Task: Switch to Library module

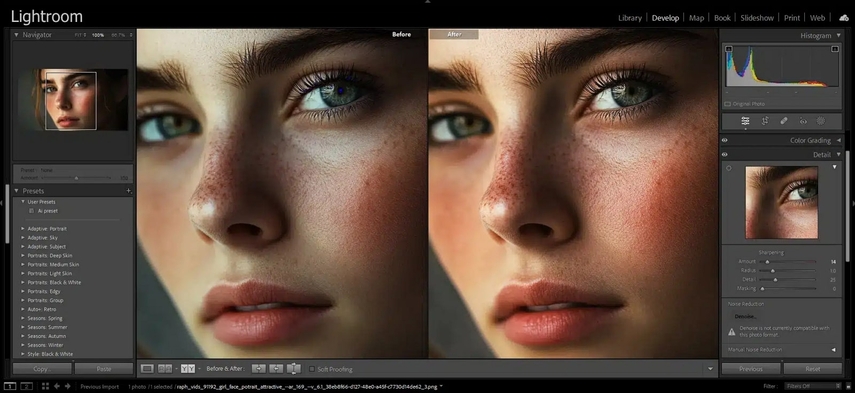Action: [x=630, y=18]
